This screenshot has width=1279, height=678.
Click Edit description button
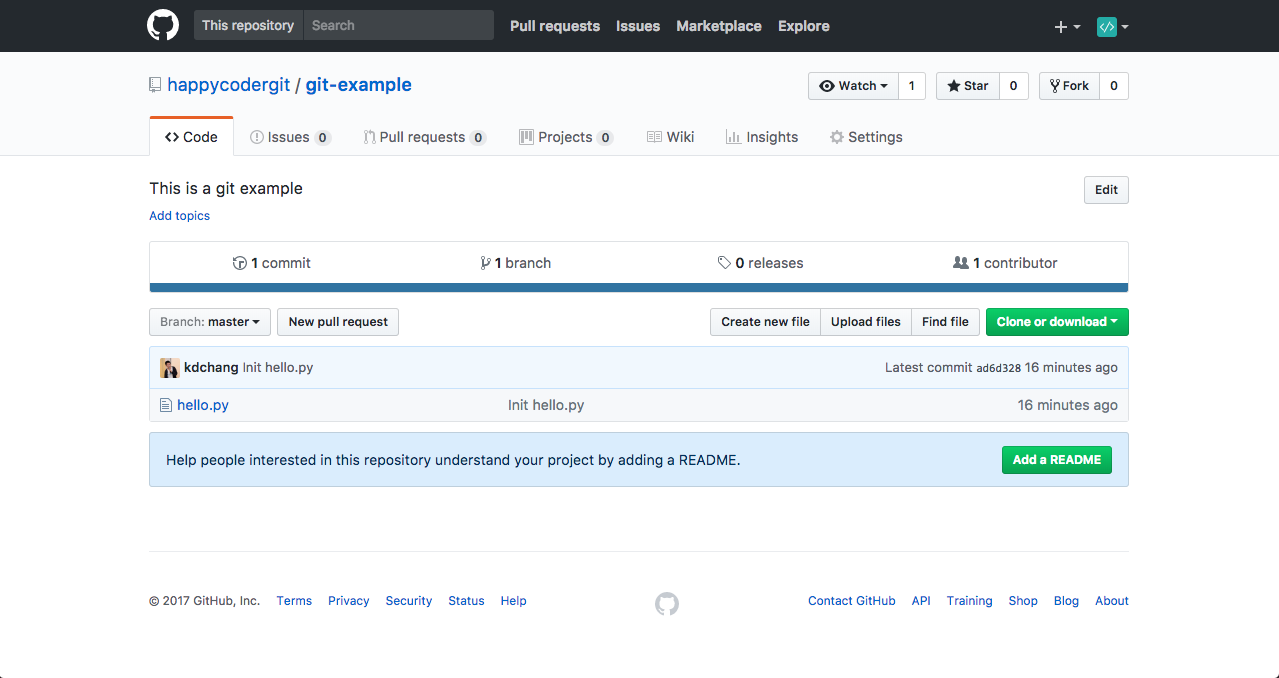click(x=1106, y=190)
